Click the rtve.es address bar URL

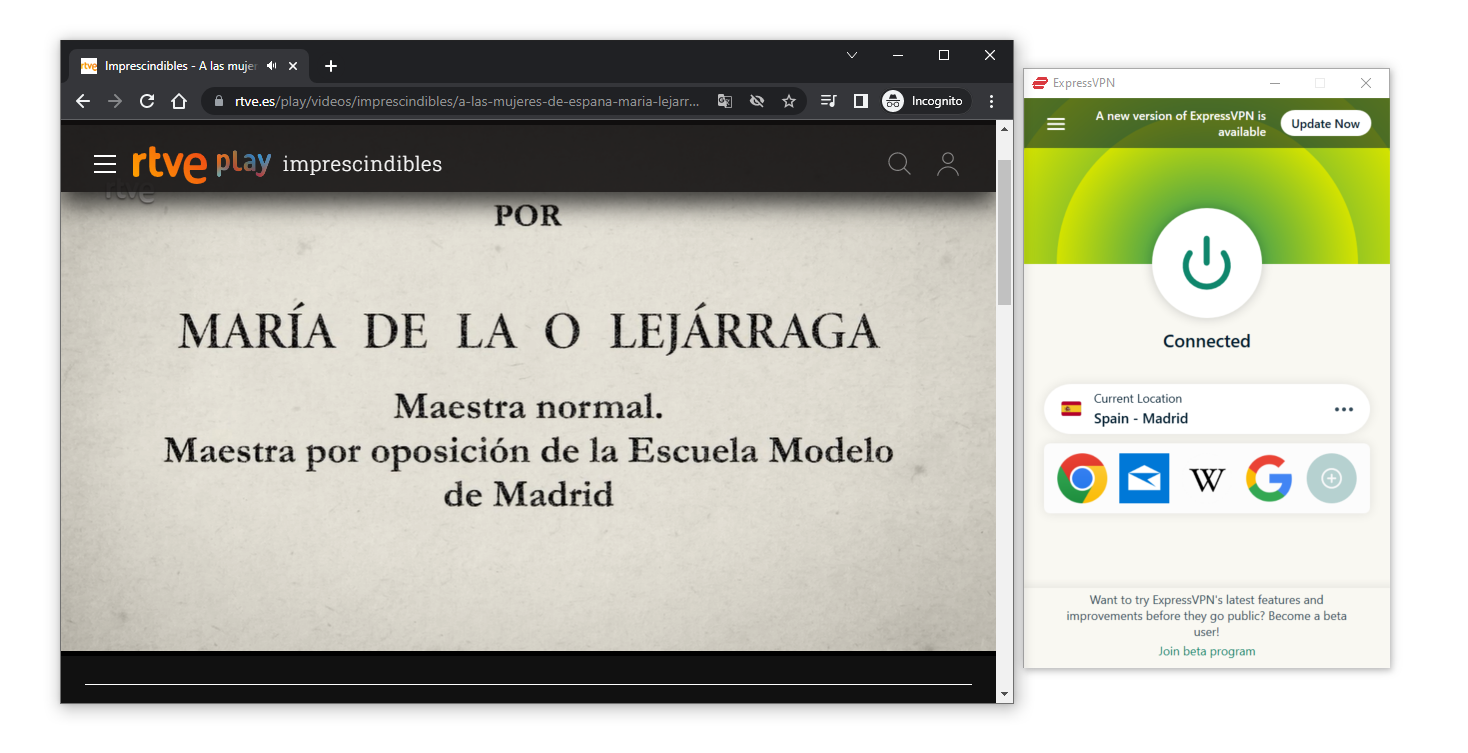468,101
